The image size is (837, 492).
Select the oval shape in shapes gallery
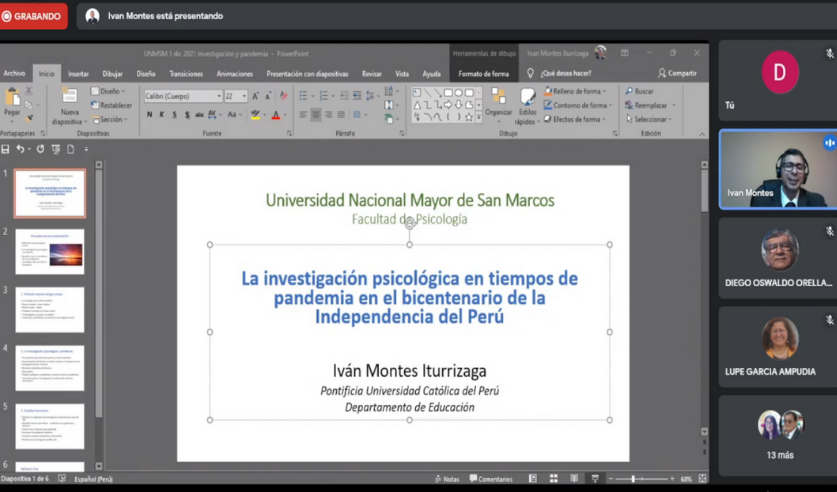pyautogui.click(x=458, y=93)
